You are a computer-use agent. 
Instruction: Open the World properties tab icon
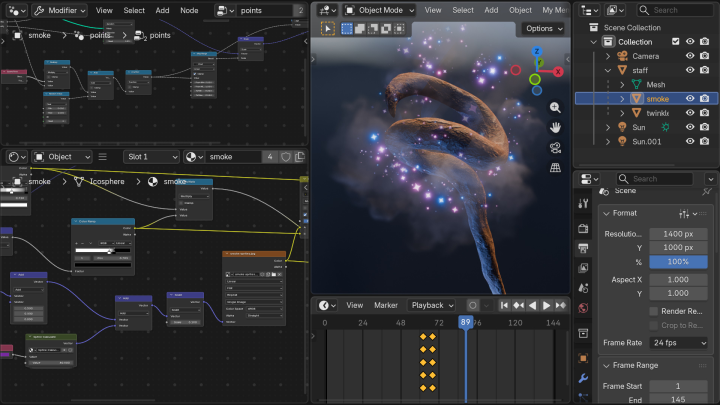[584, 308]
